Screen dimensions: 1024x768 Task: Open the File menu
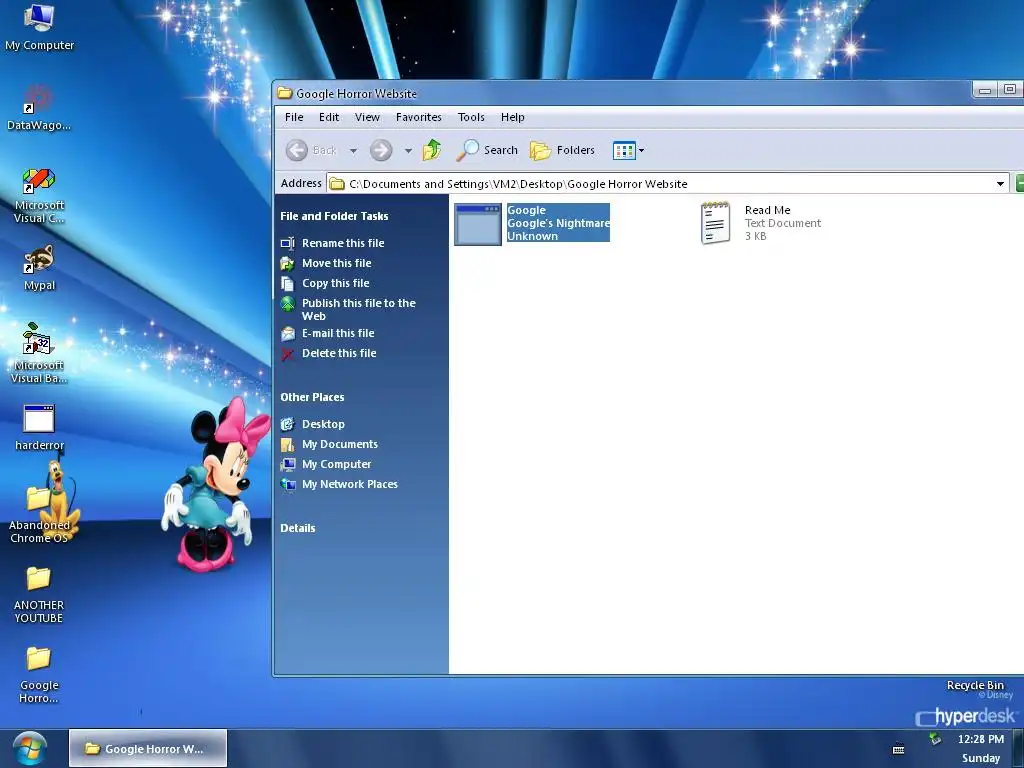tap(294, 117)
